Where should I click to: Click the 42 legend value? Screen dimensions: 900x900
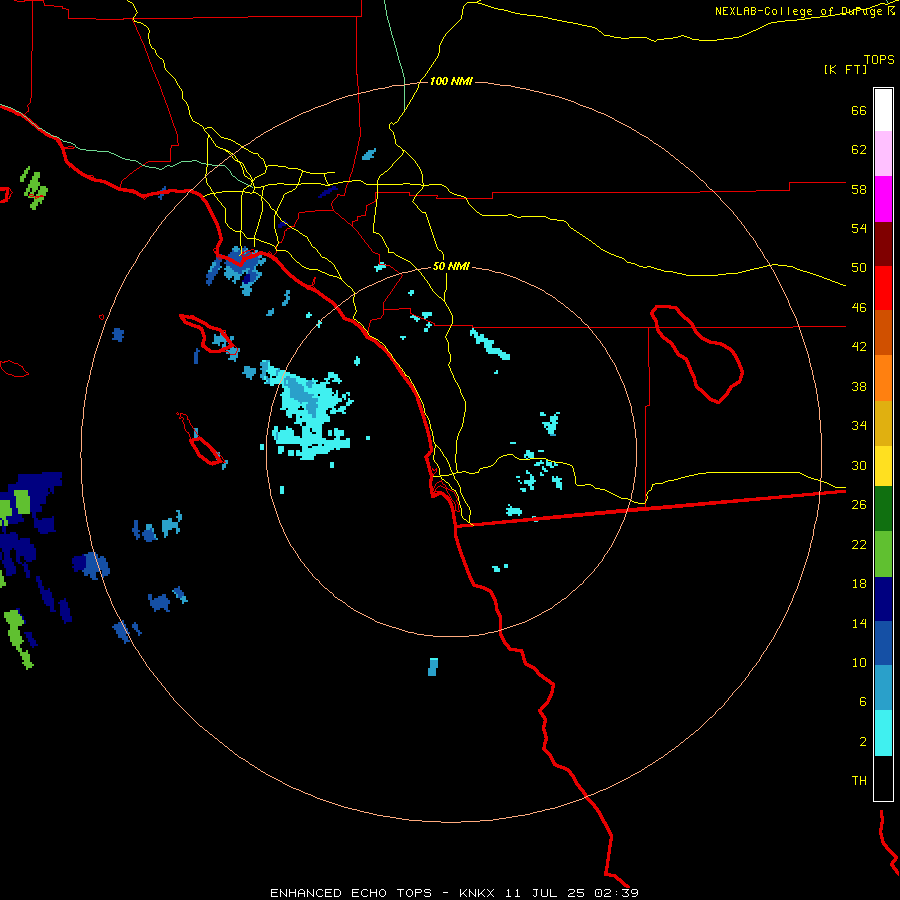859,347
